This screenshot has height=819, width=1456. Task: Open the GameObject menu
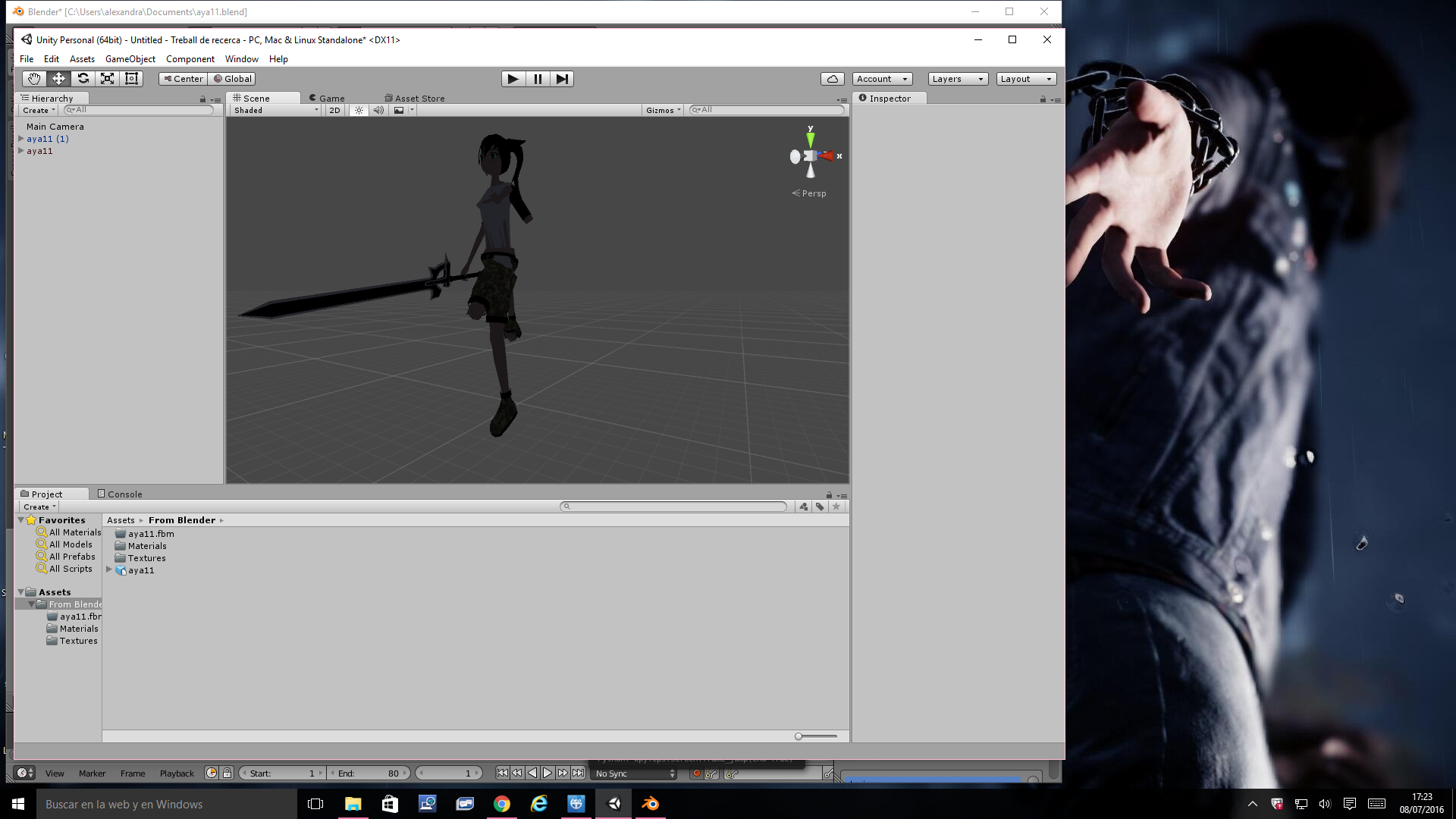coord(130,59)
